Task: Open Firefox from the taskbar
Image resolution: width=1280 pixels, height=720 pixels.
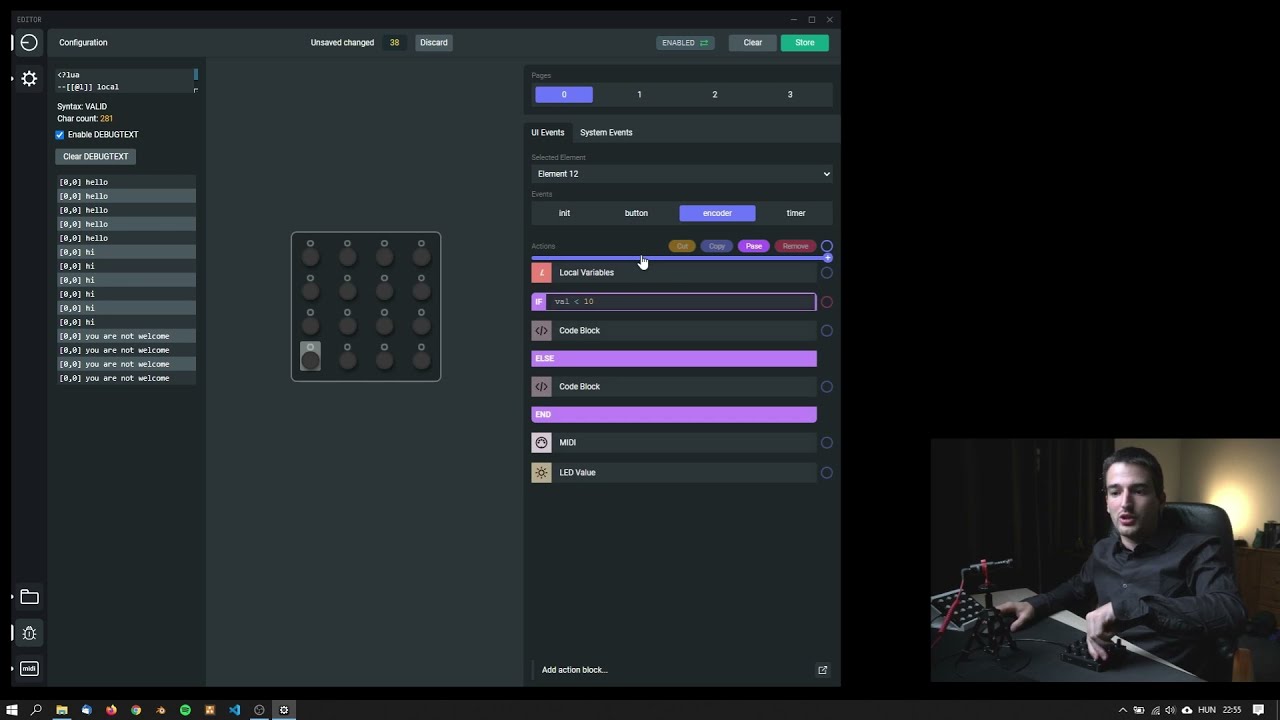Action: click(x=111, y=710)
